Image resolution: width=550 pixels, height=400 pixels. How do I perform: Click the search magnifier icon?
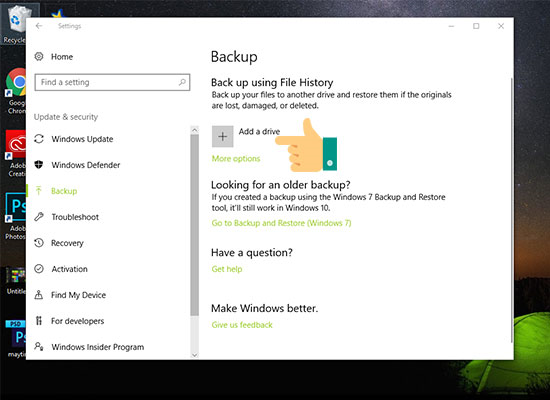point(182,82)
